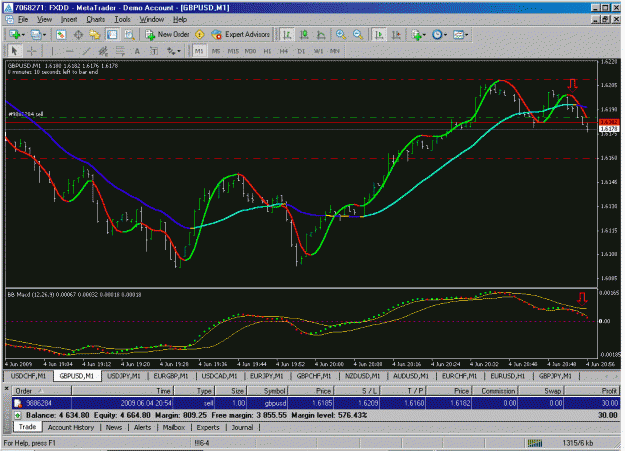Screen dimensions: 625x451
Task: Open the File menu
Action: pyautogui.click(x=23, y=20)
